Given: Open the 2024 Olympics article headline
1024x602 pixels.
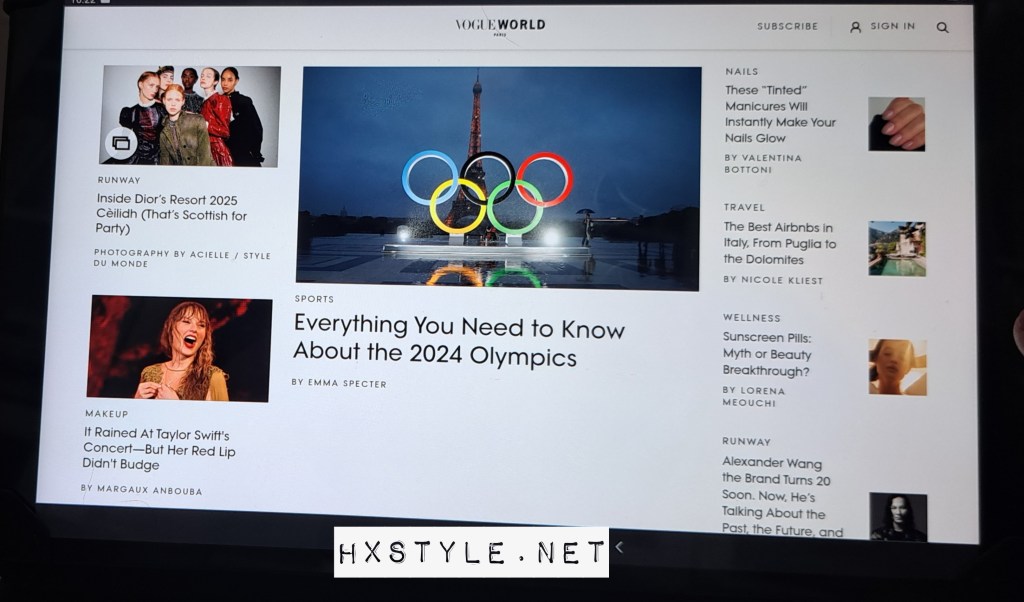Looking at the screenshot, I should click(458, 341).
